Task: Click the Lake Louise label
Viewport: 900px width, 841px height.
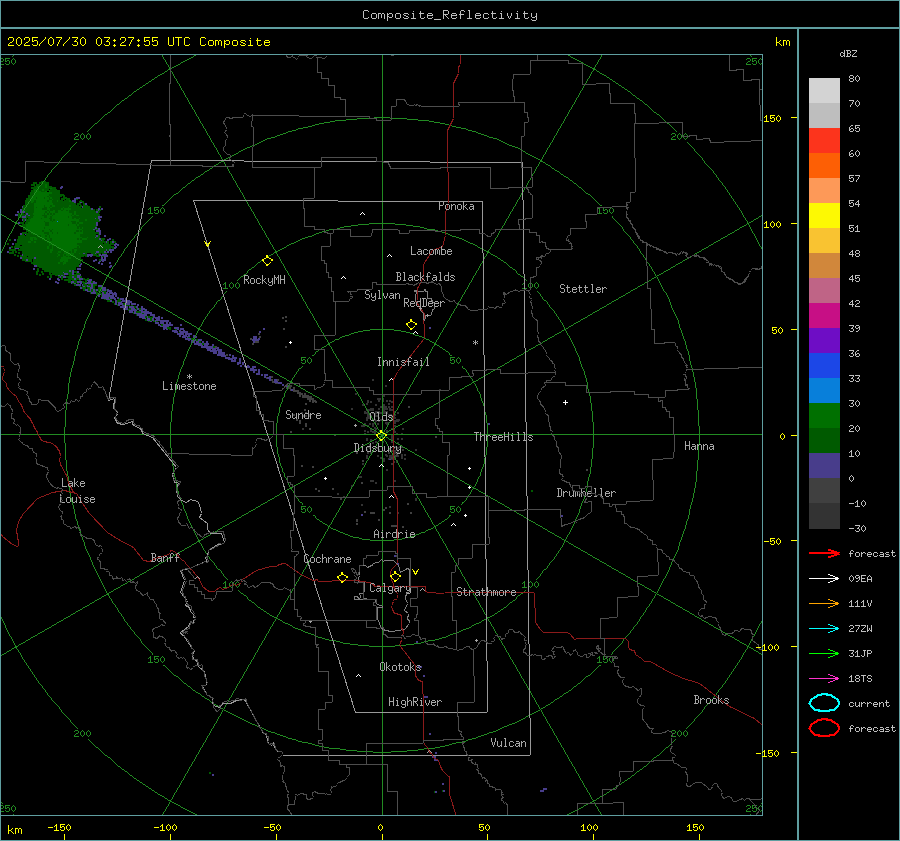Action: pyautogui.click(x=77, y=491)
